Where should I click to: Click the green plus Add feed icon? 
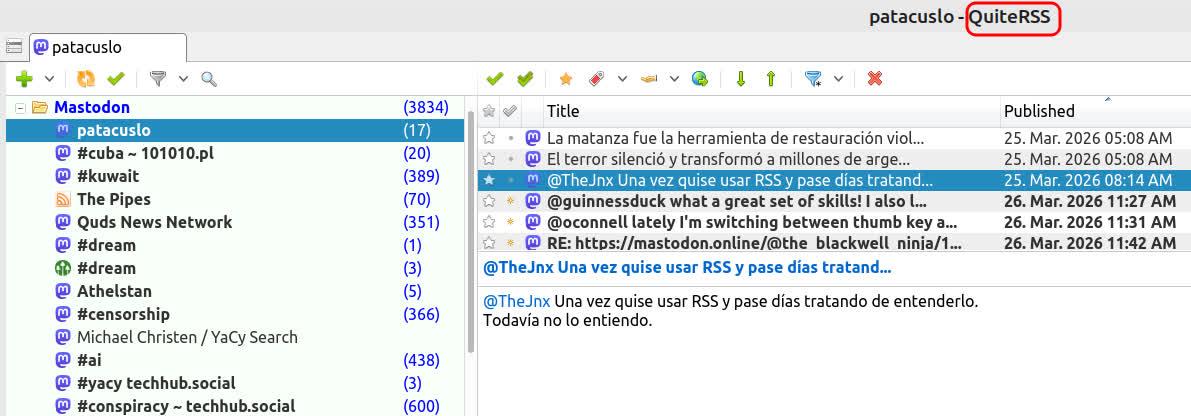click(25, 78)
